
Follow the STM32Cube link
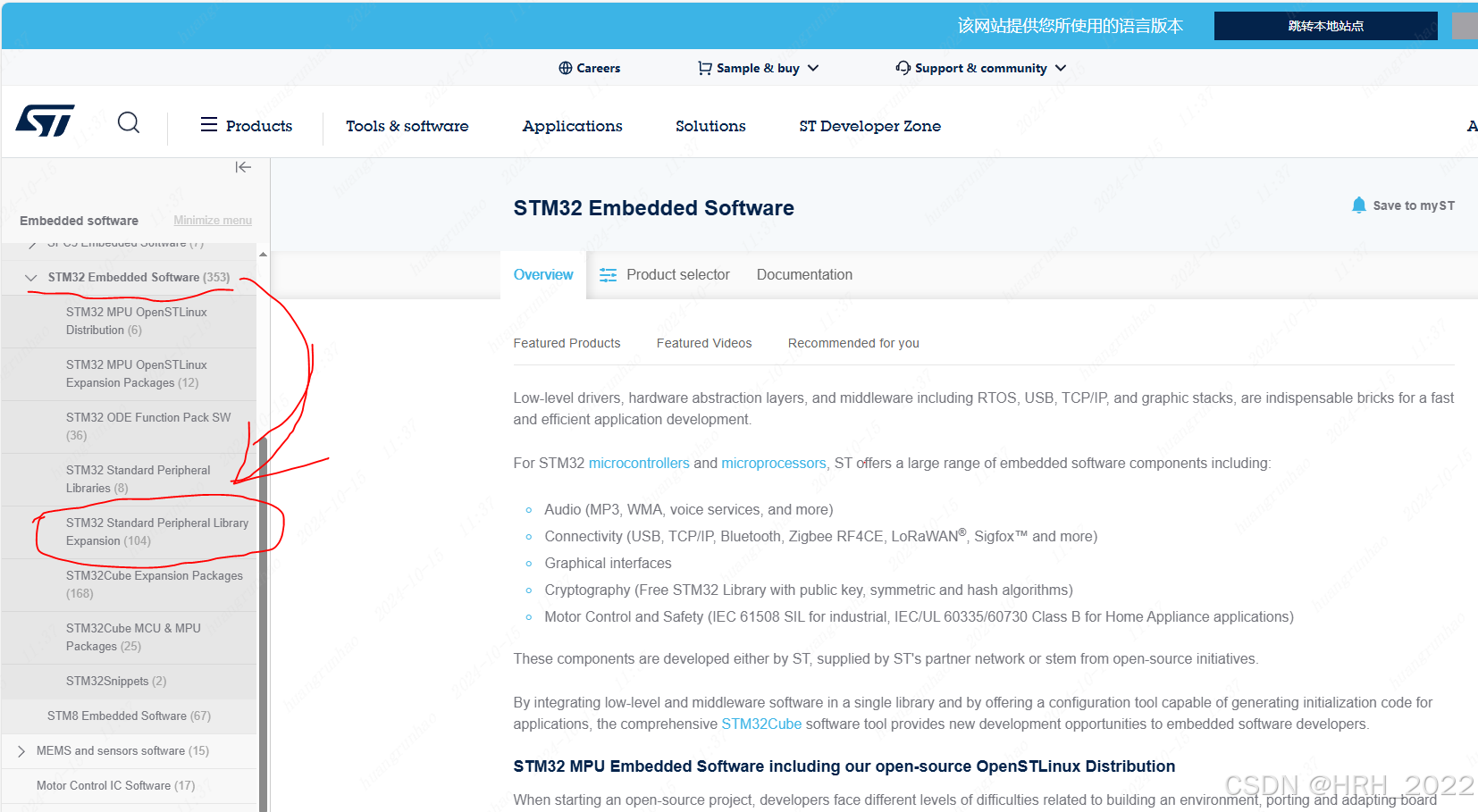761,724
